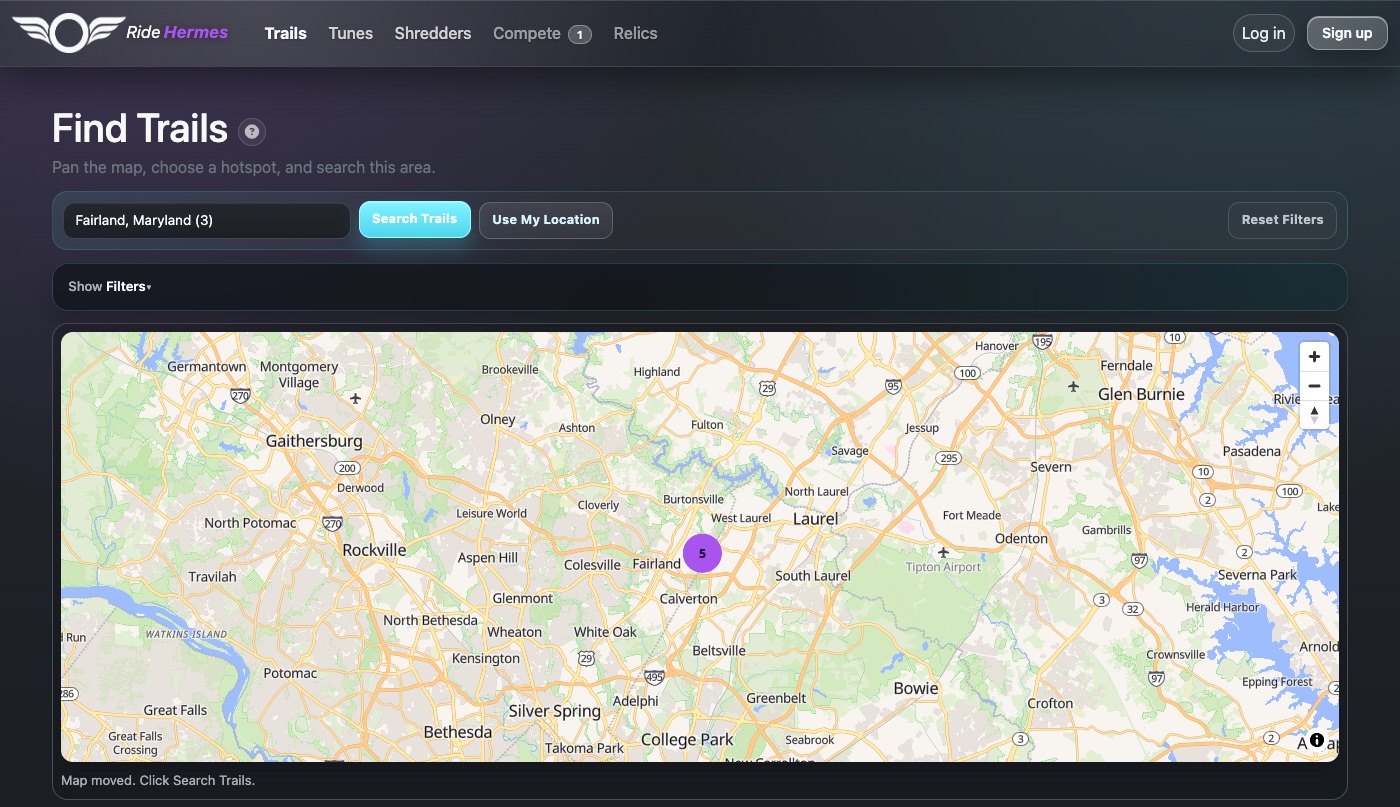Click the Ride Hermes winged logo
The image size is (1400, 807).
click(67, 33)
